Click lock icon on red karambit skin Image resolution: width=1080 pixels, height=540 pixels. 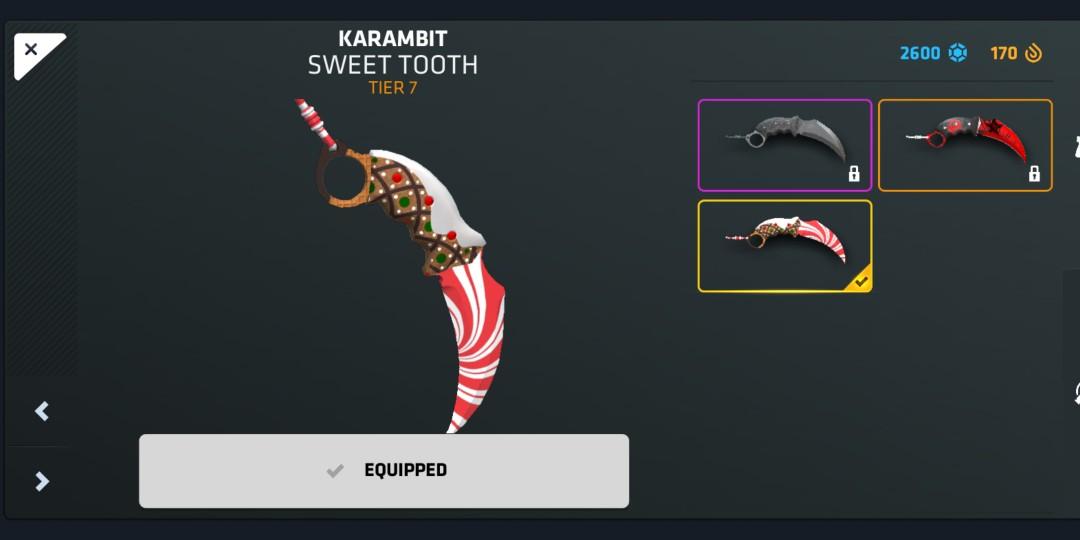[1035, 174]
